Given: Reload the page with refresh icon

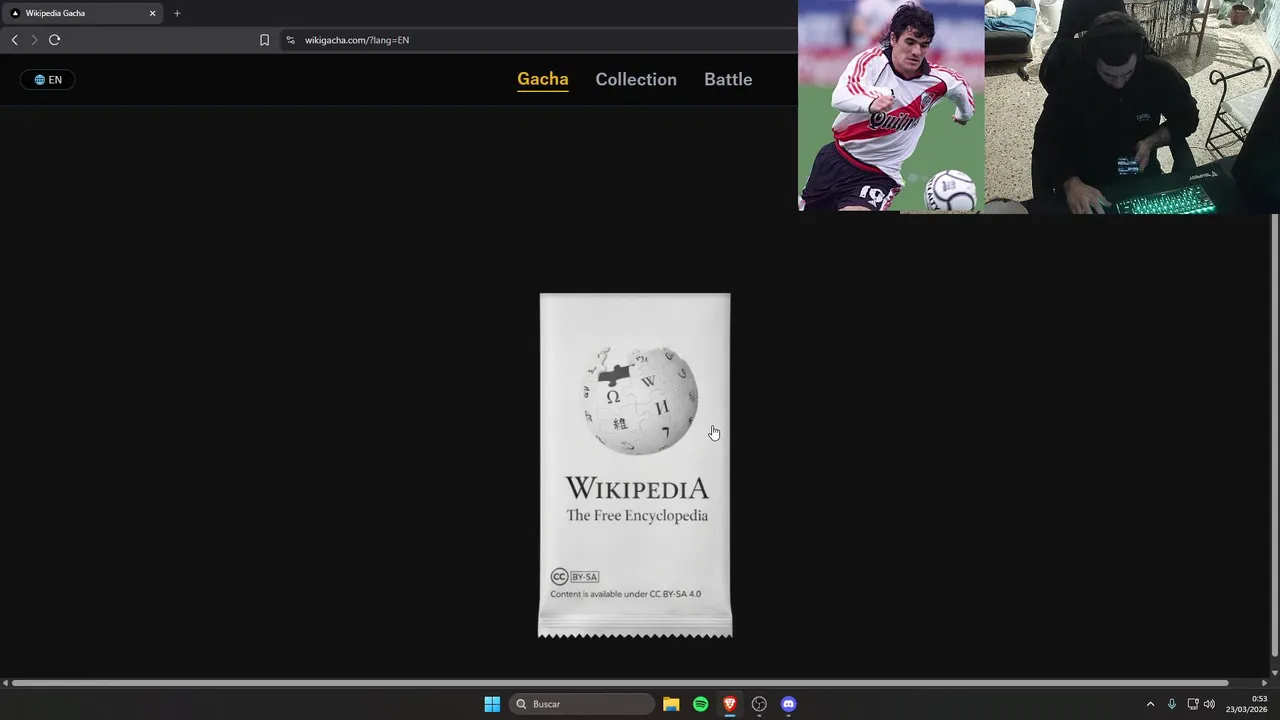Looking at the screenshot, I should point(54,40).
